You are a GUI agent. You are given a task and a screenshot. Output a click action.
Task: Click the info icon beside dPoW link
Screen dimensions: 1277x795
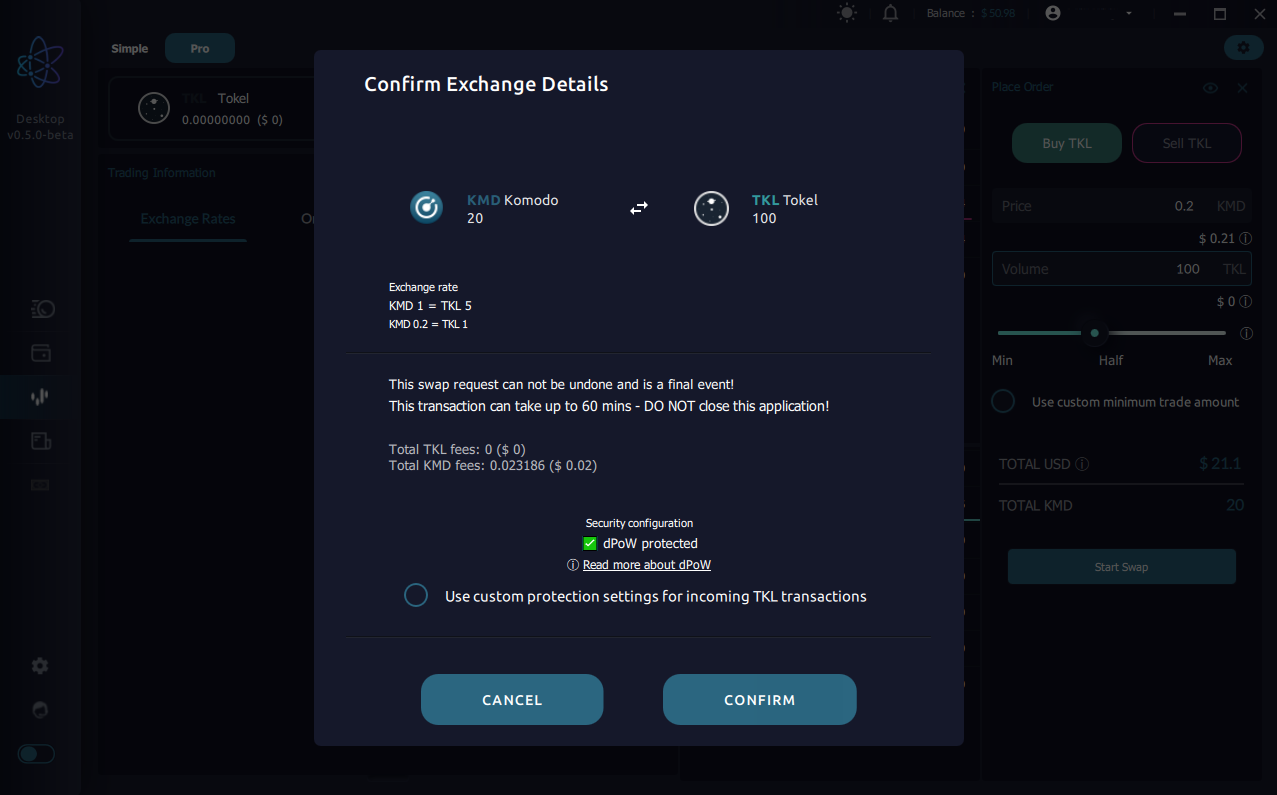pyautogui.click(x=573, y=565)
